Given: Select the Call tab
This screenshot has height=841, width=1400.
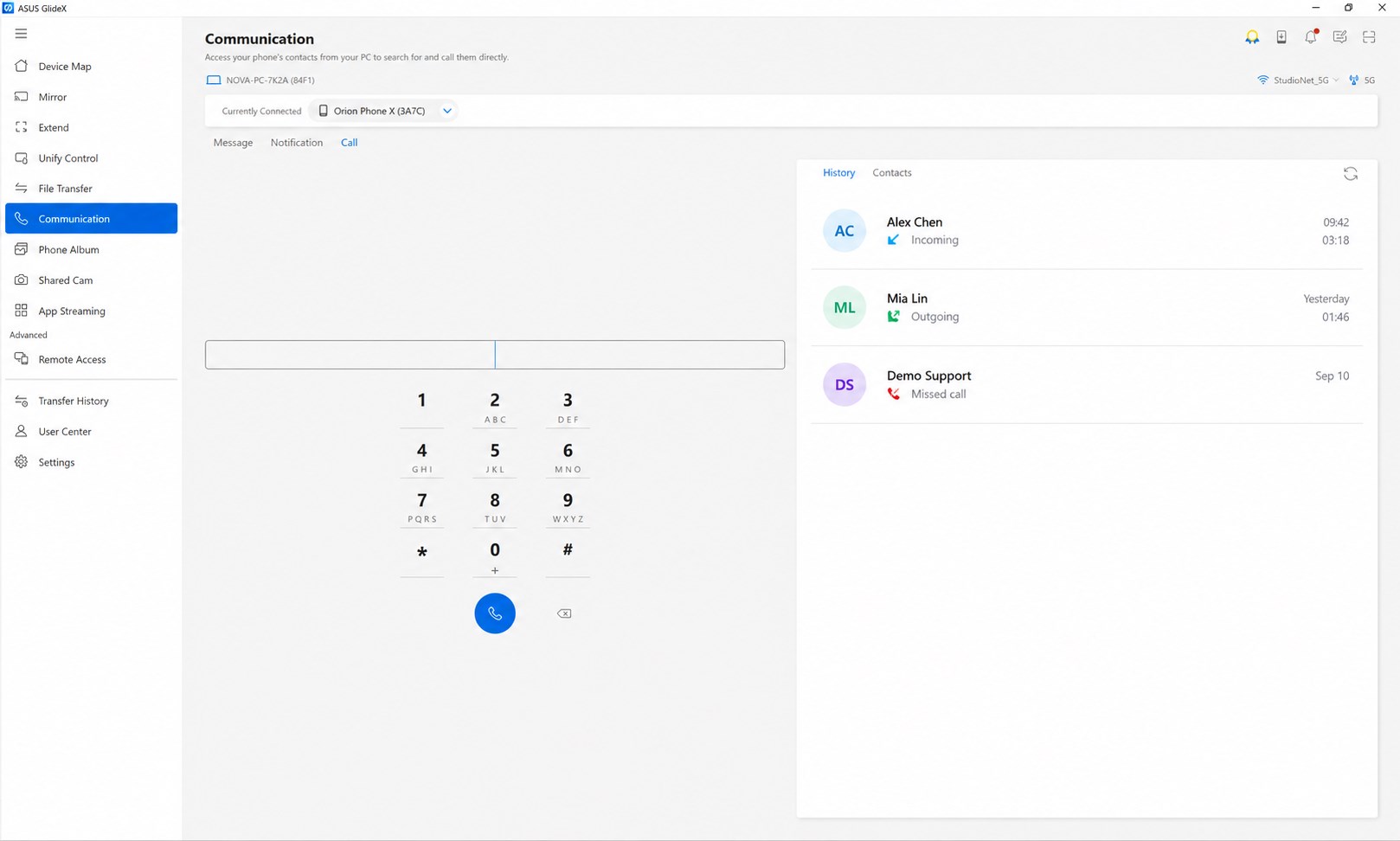Looking at the screenshot, I should [x=349, y=143].
